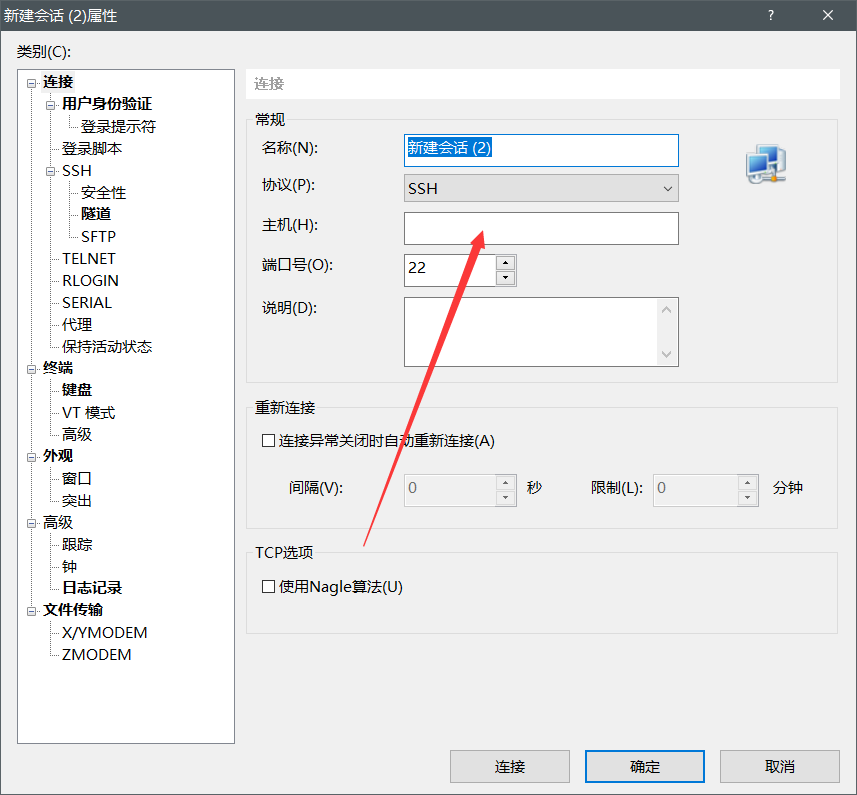Collapse the 文件传输 tree node
Image resolution: width=857 pixels, height=795 pixels.
coord(32,610)
